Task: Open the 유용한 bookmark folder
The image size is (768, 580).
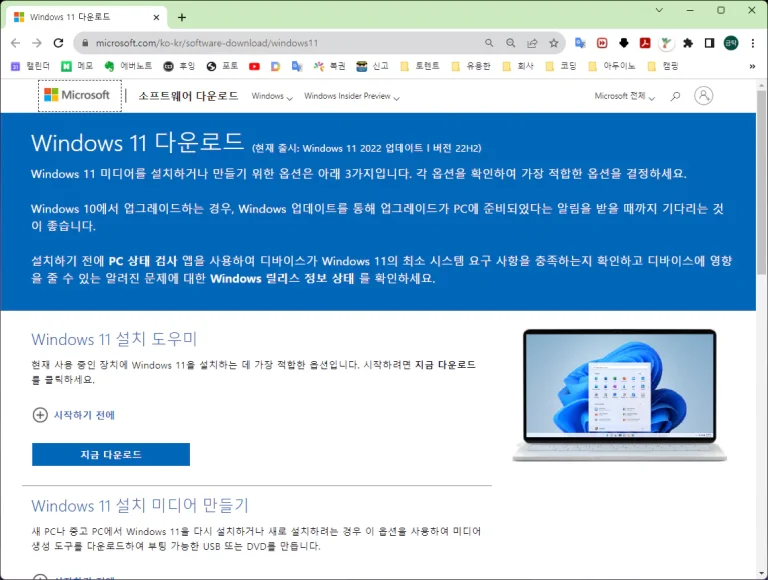Action: 471,66
